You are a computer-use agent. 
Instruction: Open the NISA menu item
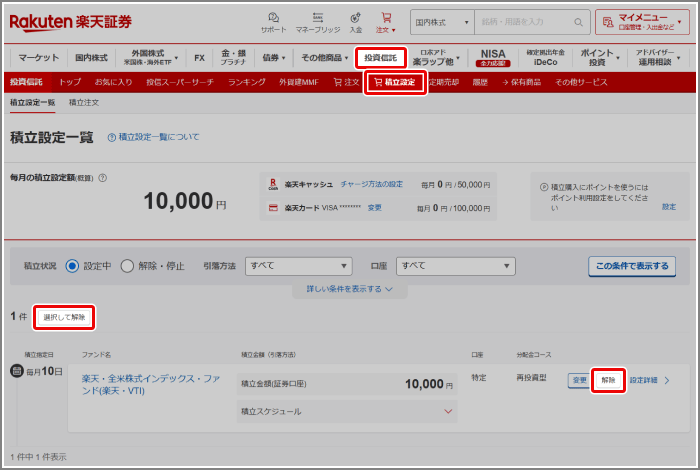coord(492,57)
